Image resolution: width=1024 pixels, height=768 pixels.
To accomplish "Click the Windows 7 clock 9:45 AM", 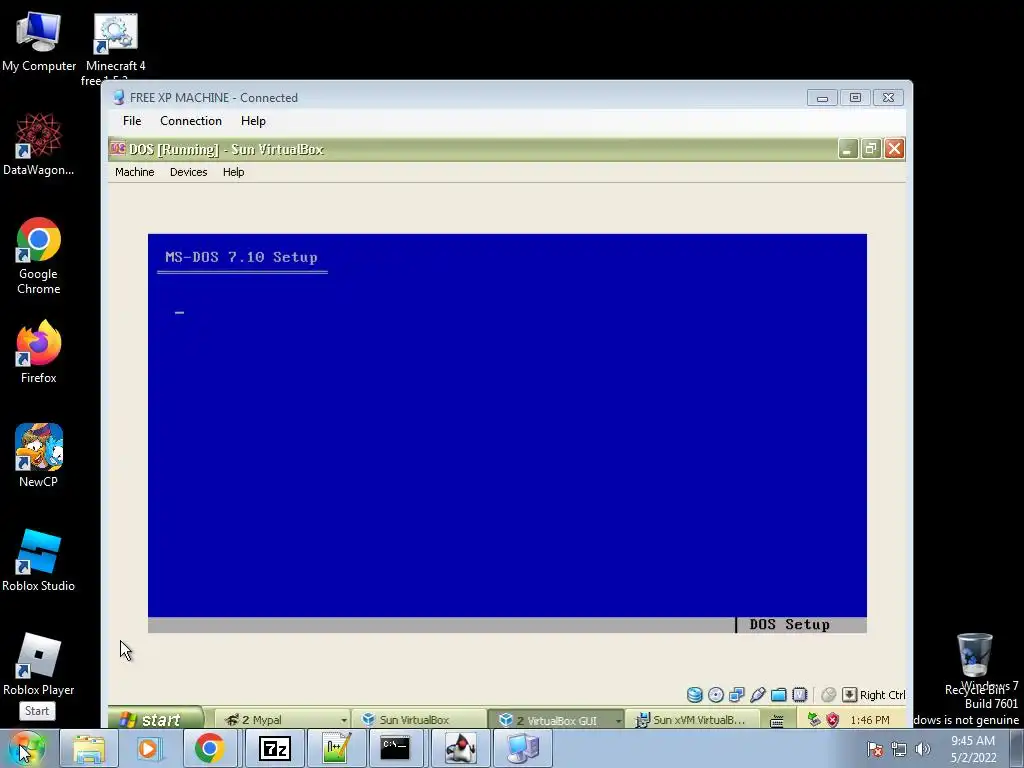I will click(x=973, y=749).
